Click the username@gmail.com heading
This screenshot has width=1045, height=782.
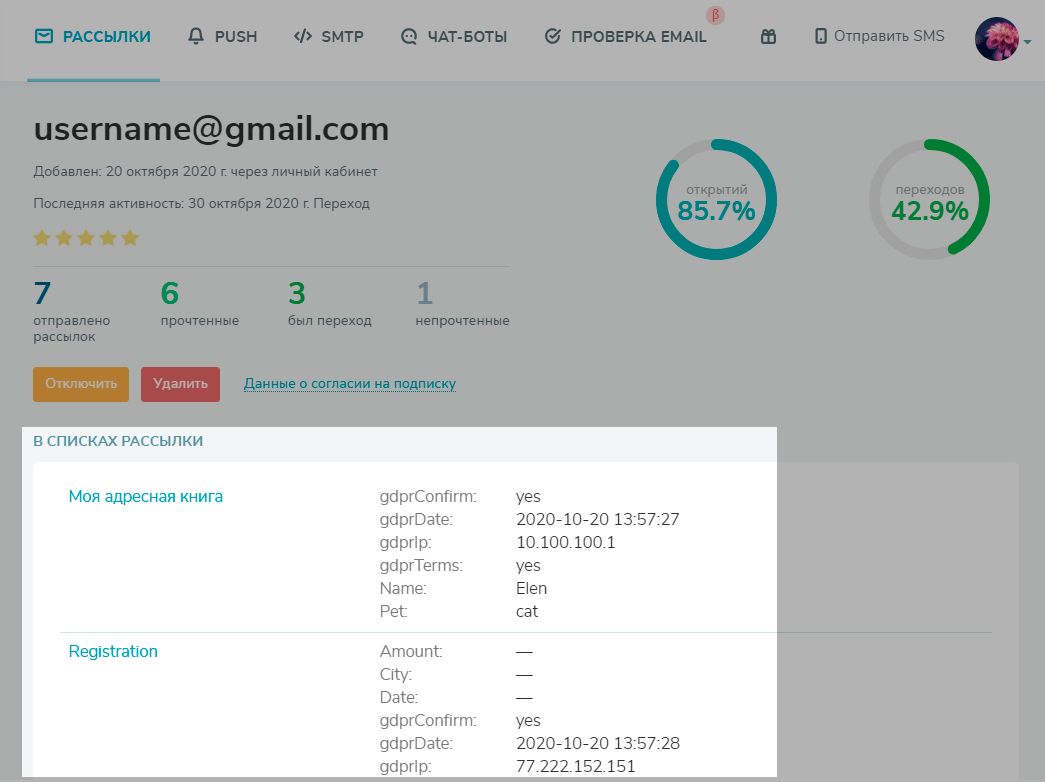[x=211, y=129]
